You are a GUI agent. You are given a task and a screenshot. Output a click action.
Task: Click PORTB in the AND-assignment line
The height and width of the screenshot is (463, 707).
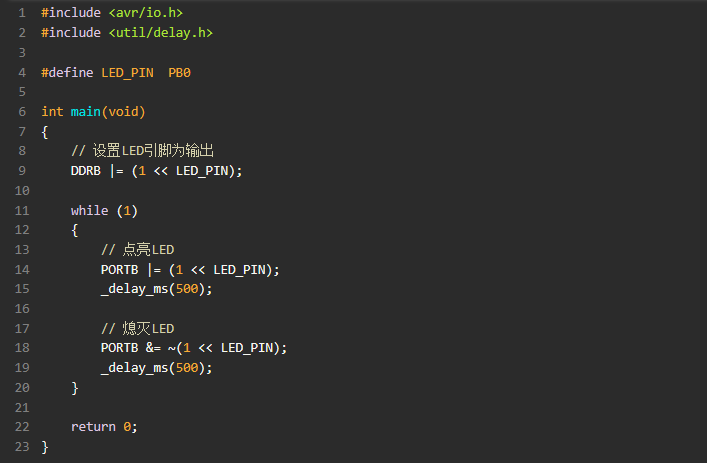[119, 348]
